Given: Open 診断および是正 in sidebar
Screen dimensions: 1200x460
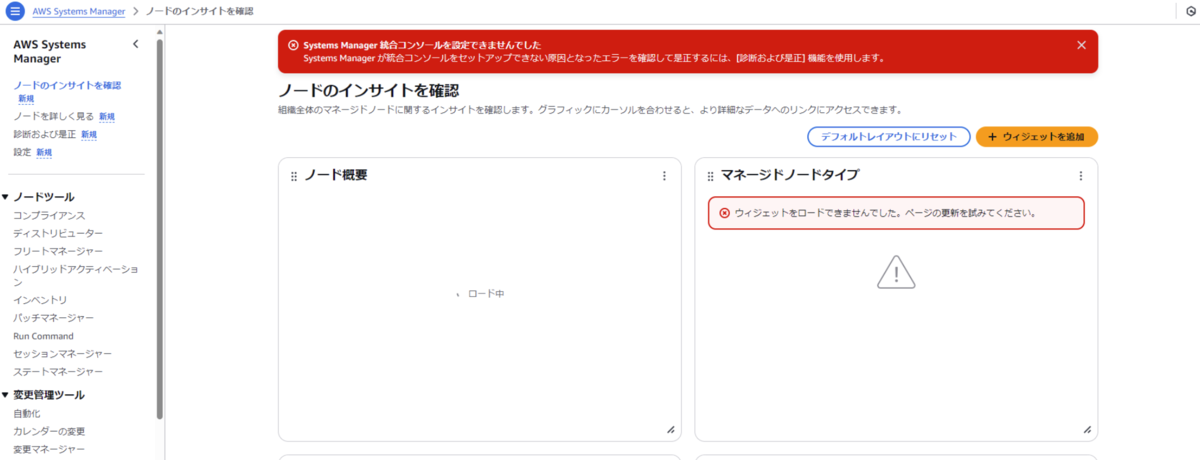Looking at the screenshot, I should point(44,134).
